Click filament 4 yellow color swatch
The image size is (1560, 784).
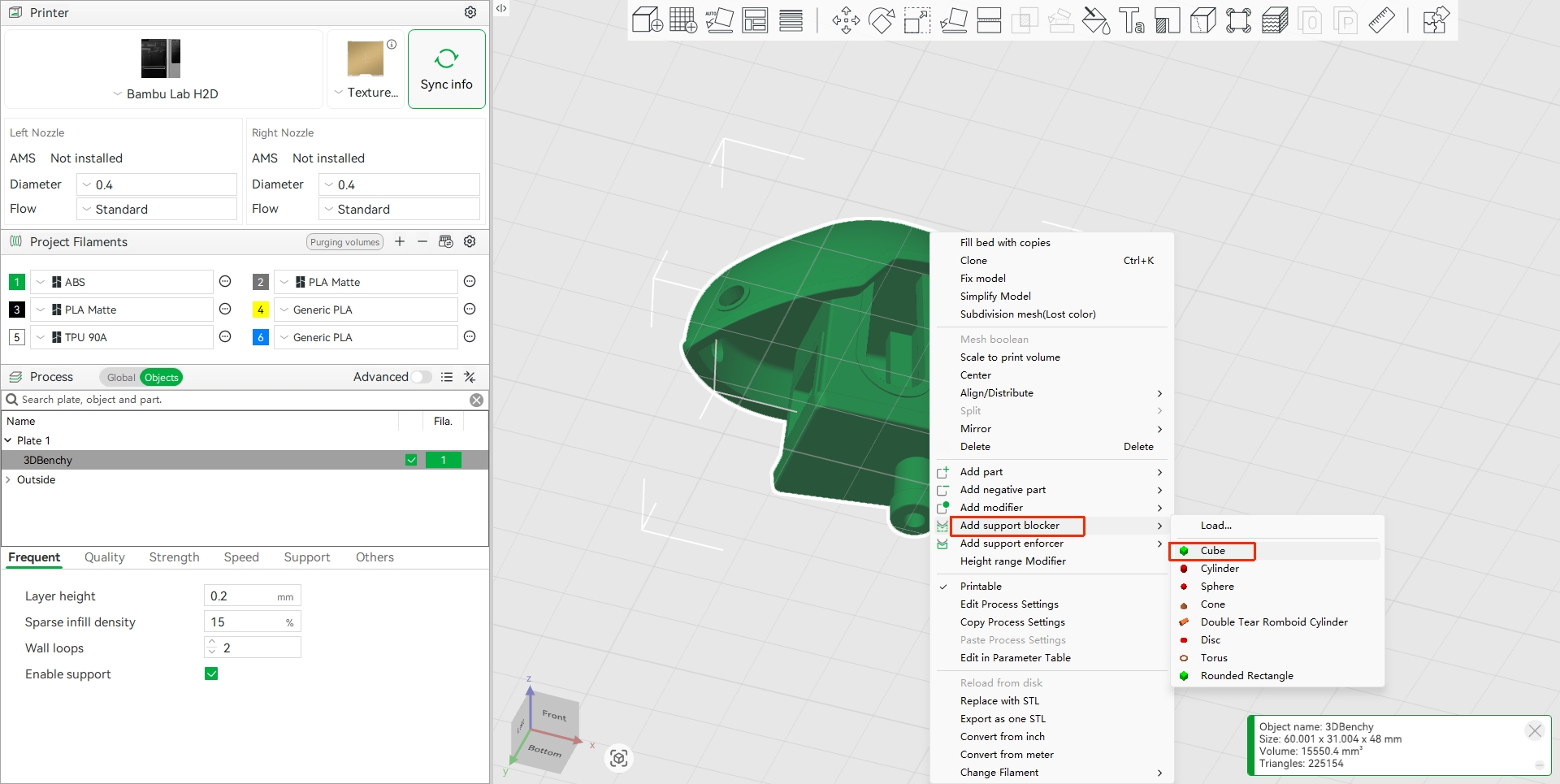260,310
